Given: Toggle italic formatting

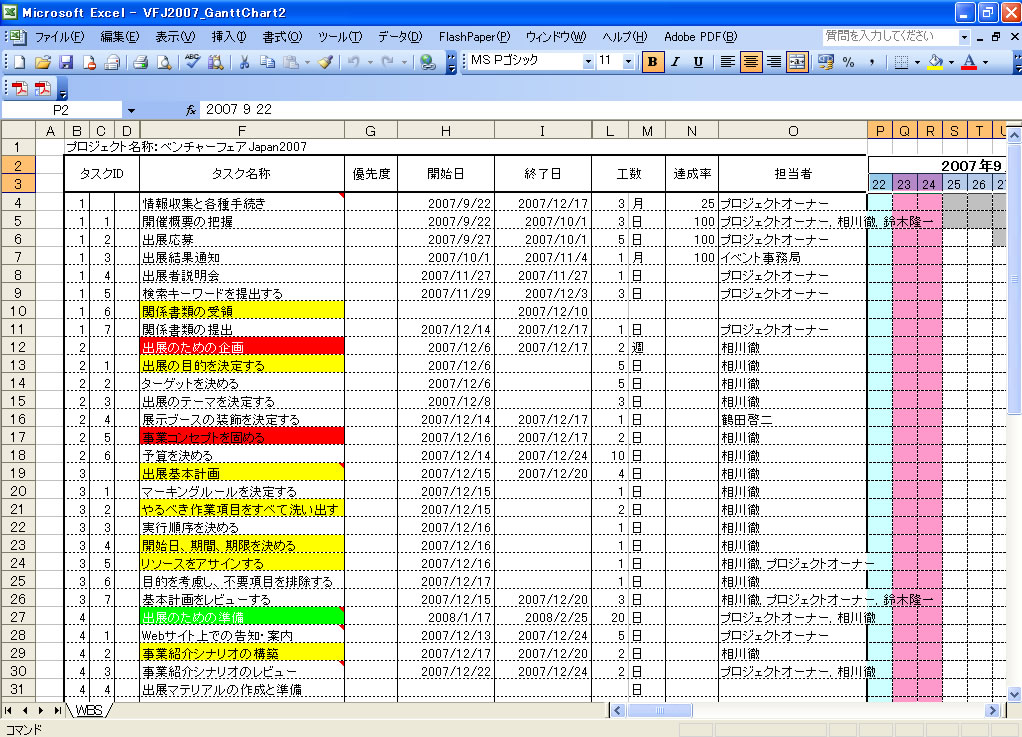Looking at the screenshot, I should (x=676, y=62).
